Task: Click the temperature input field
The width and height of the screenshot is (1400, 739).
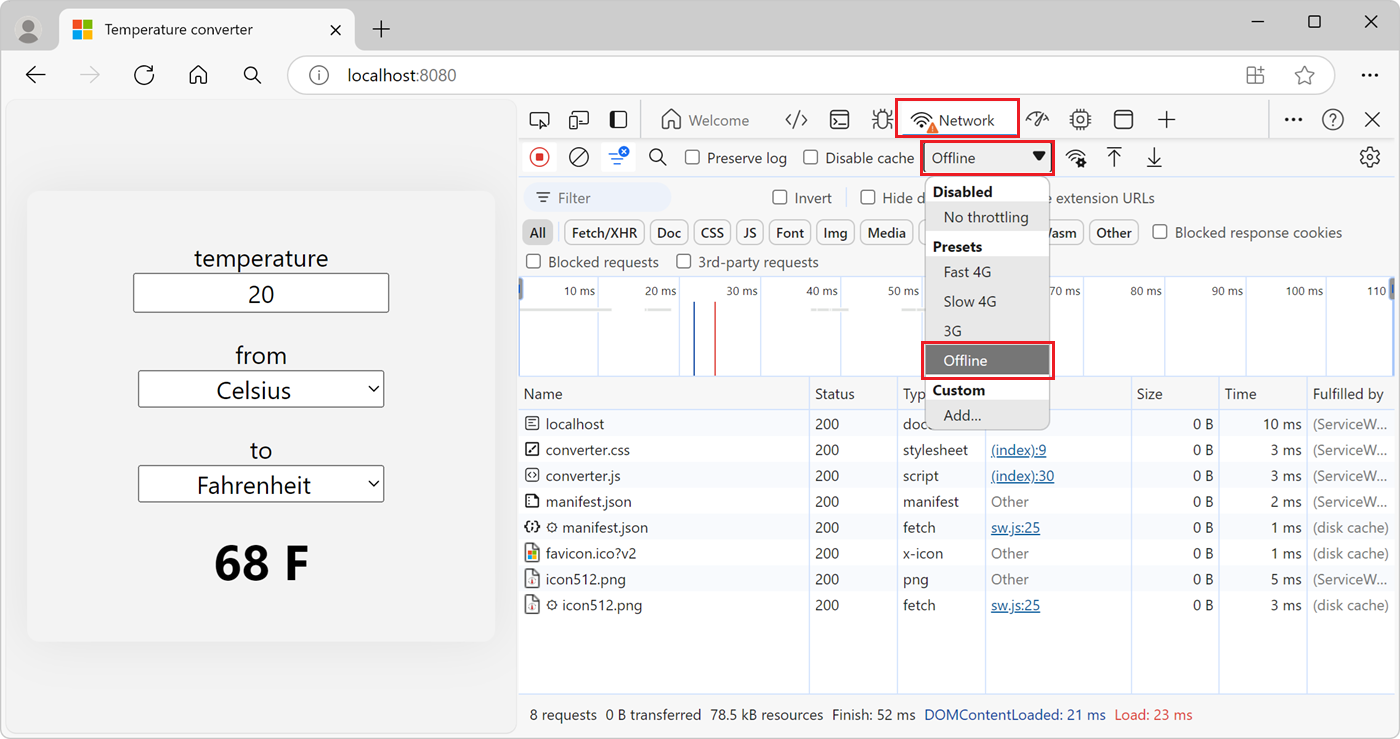Action: click(261, 293)
